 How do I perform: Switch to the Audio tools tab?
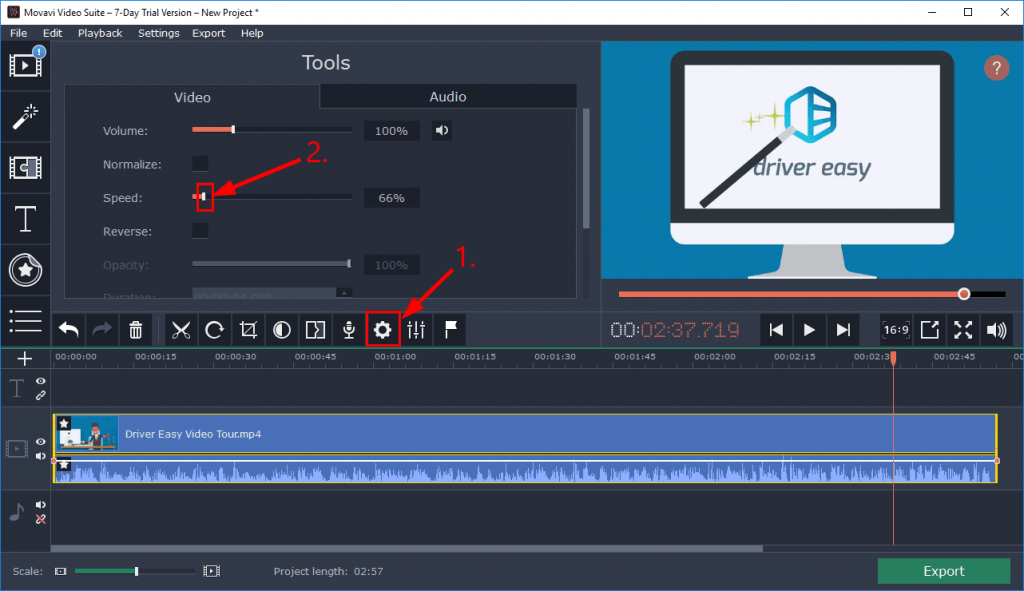pyautogui.click(x=448, y=97)
